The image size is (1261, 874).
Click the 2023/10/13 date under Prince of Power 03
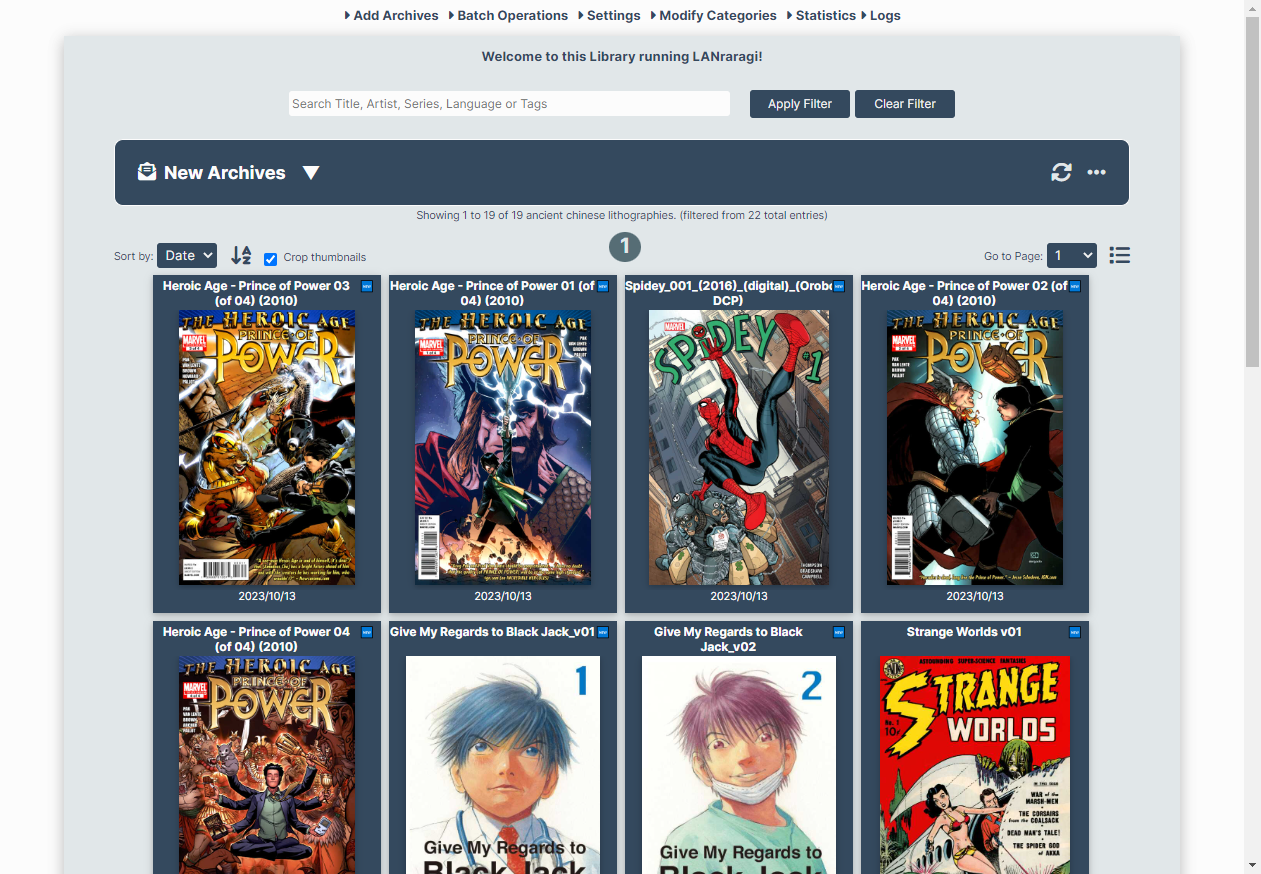(x=267, y=596)
